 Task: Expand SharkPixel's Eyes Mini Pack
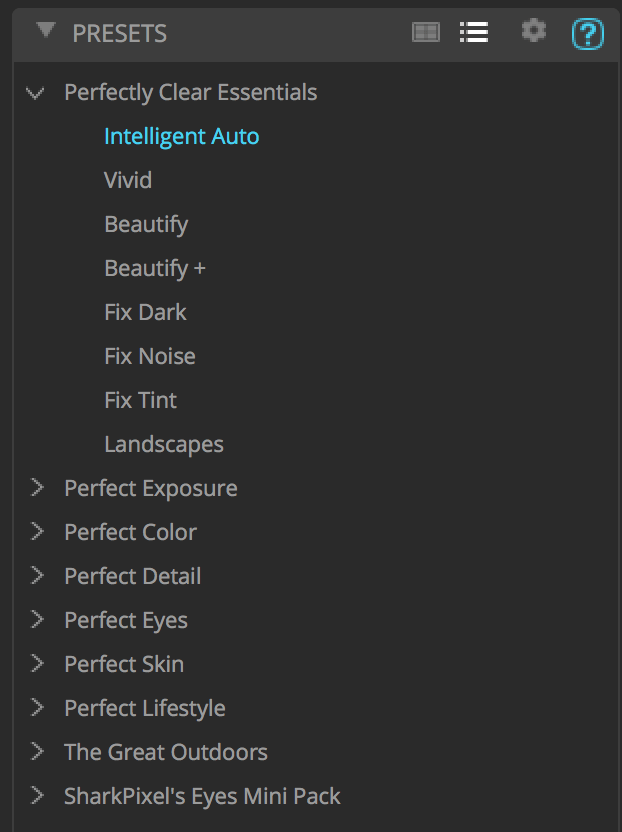pyautogui.click(x=37, y=796)
